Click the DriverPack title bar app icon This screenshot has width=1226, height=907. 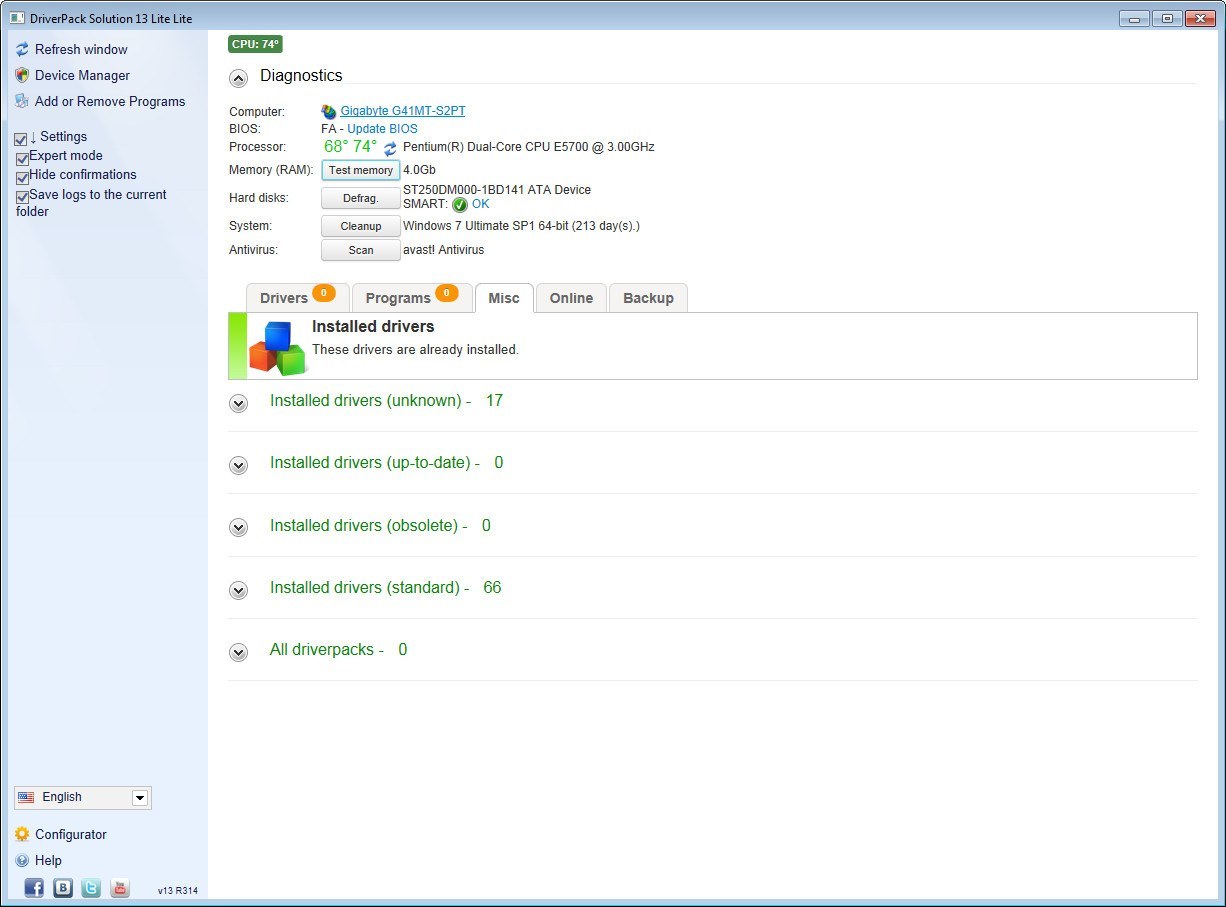[17, 18]
